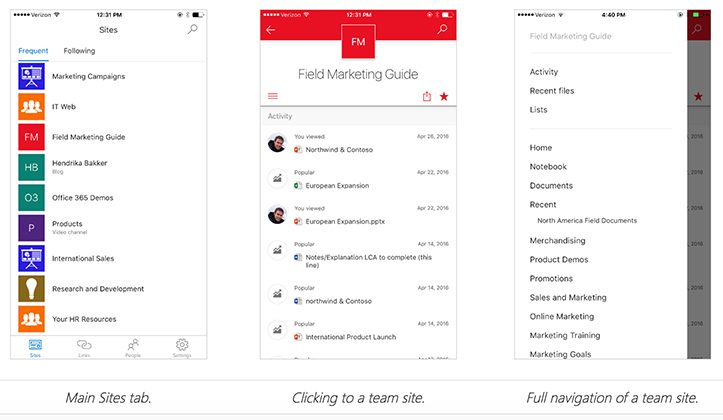The width and height of the screenshot is (723, 420).
Task: Open Promotions navigation link
Action: tap(551, 278)
